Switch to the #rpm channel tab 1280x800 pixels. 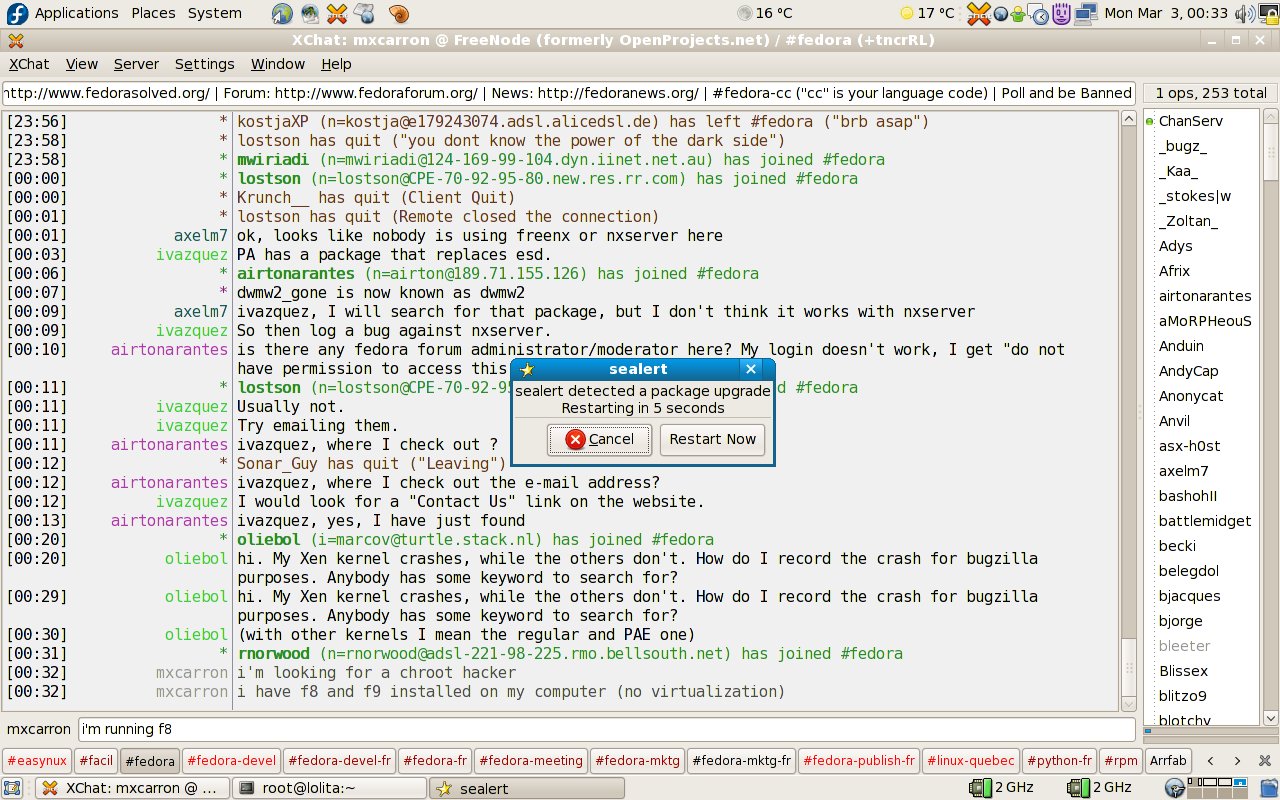click(x=1120, y=761)
